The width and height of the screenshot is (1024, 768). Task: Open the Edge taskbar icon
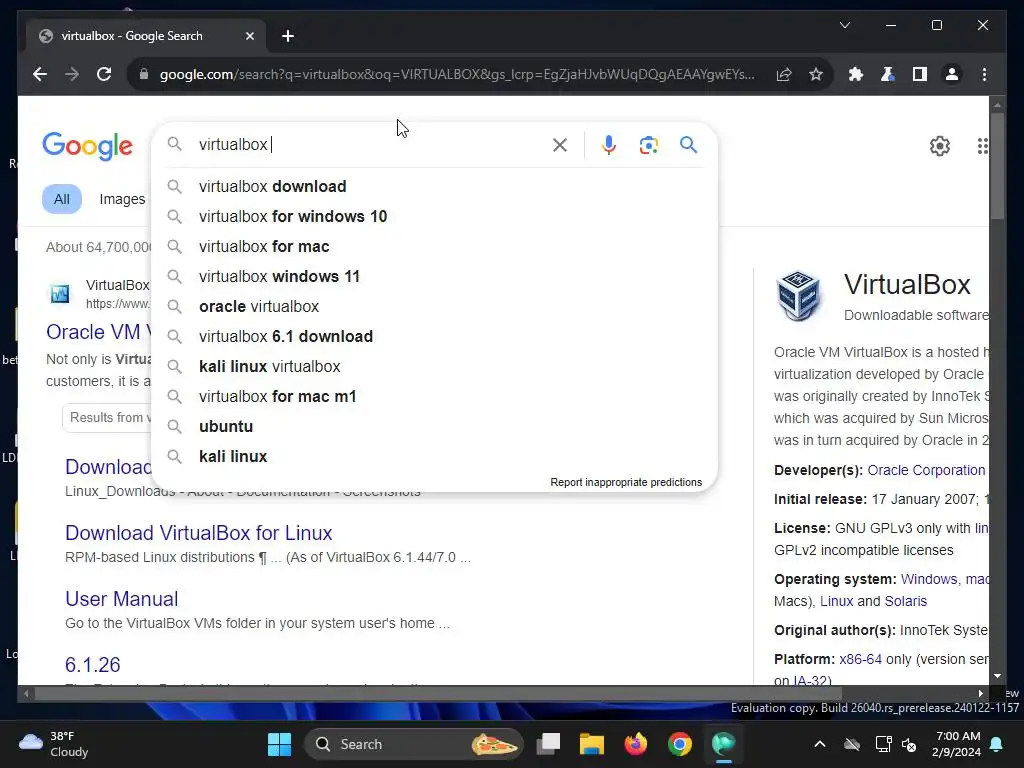pos(723,744)
